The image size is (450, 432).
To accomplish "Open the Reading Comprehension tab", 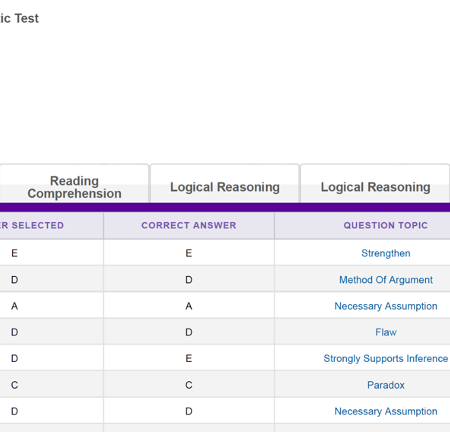I will (x=74, y=184).
